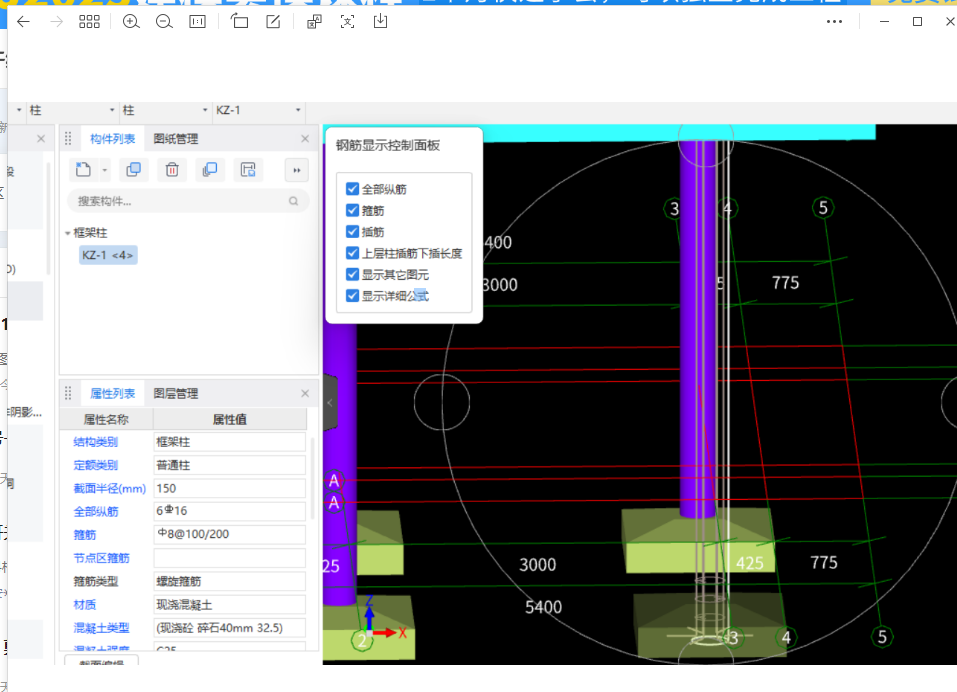Click axis bubble 3 at top

point(674,209)
